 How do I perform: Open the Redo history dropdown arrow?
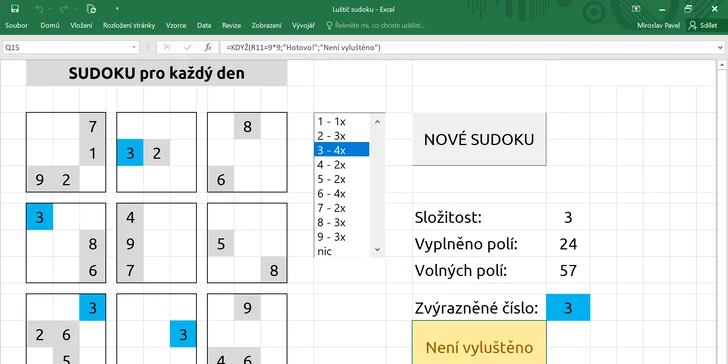[75, 8]
